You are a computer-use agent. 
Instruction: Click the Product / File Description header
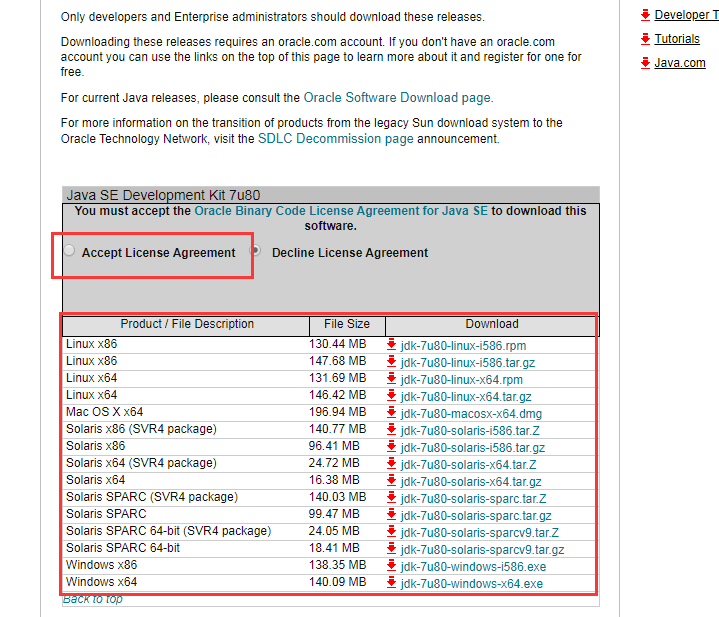pyautogui.click(x=187, y=324)
